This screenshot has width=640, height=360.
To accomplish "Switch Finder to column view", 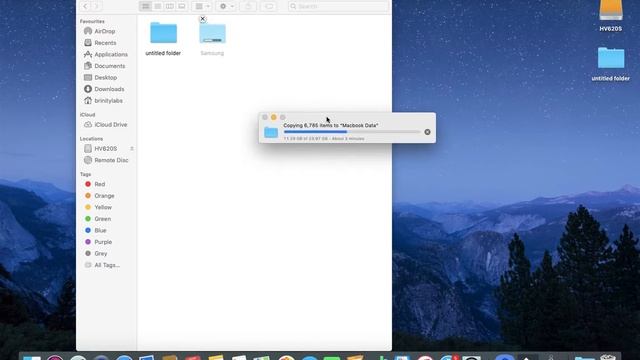I will click(x=169, y=6).
